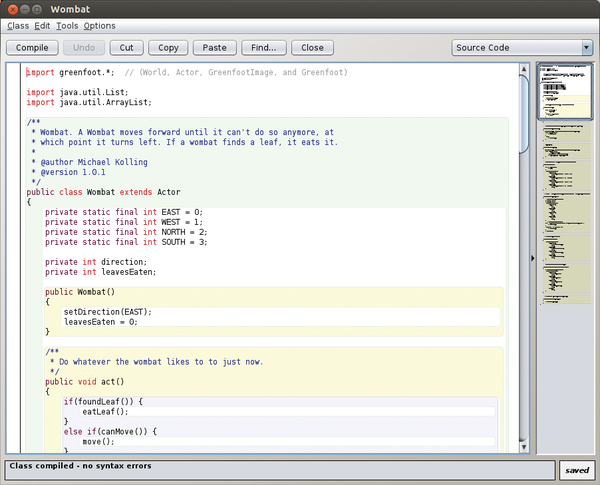
Task: Click 'Do whatever the wombat likes' comment
Action: pos(157,362)
